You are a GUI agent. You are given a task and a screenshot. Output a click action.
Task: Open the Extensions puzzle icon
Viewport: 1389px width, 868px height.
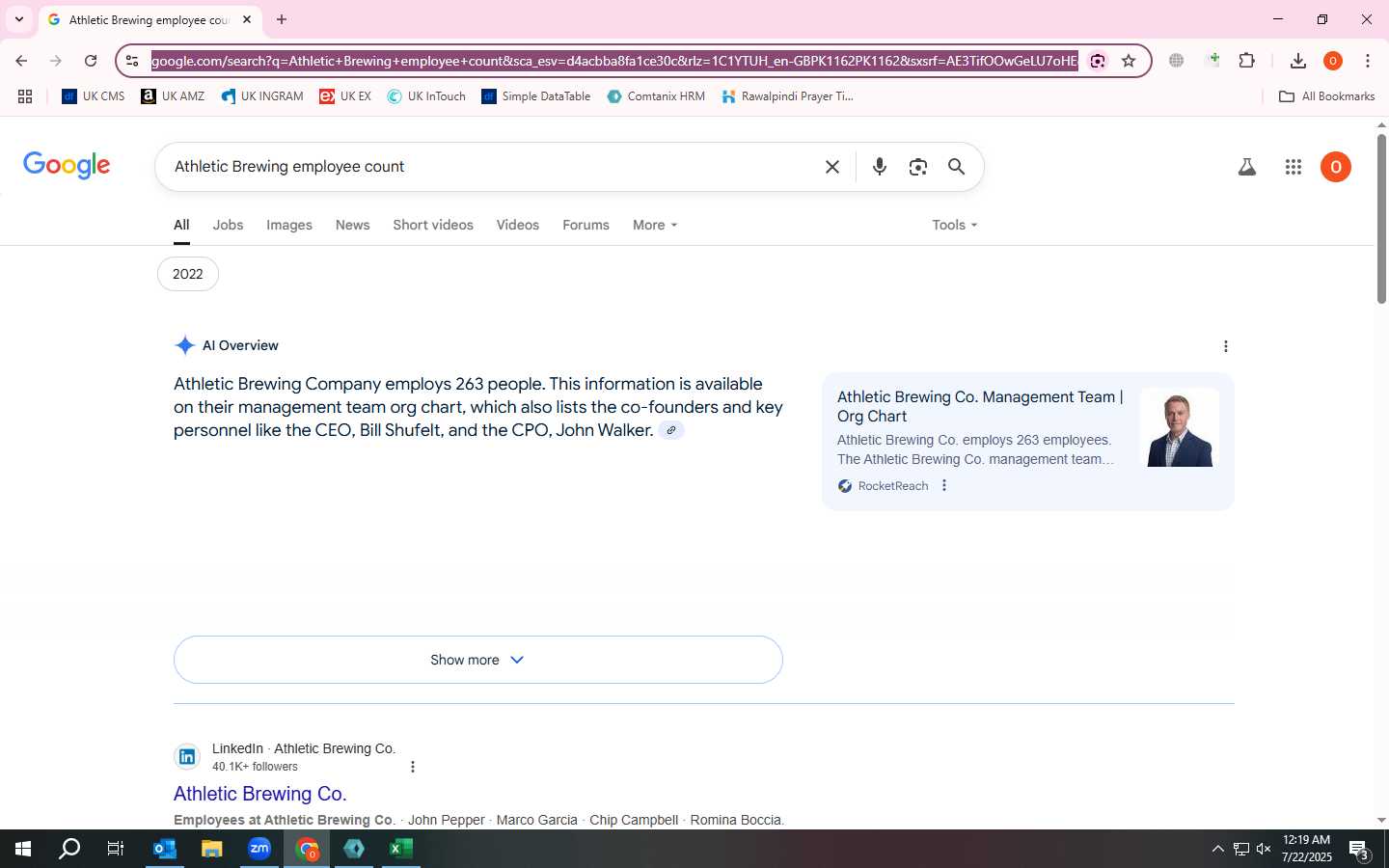(x=1247, y=61)
